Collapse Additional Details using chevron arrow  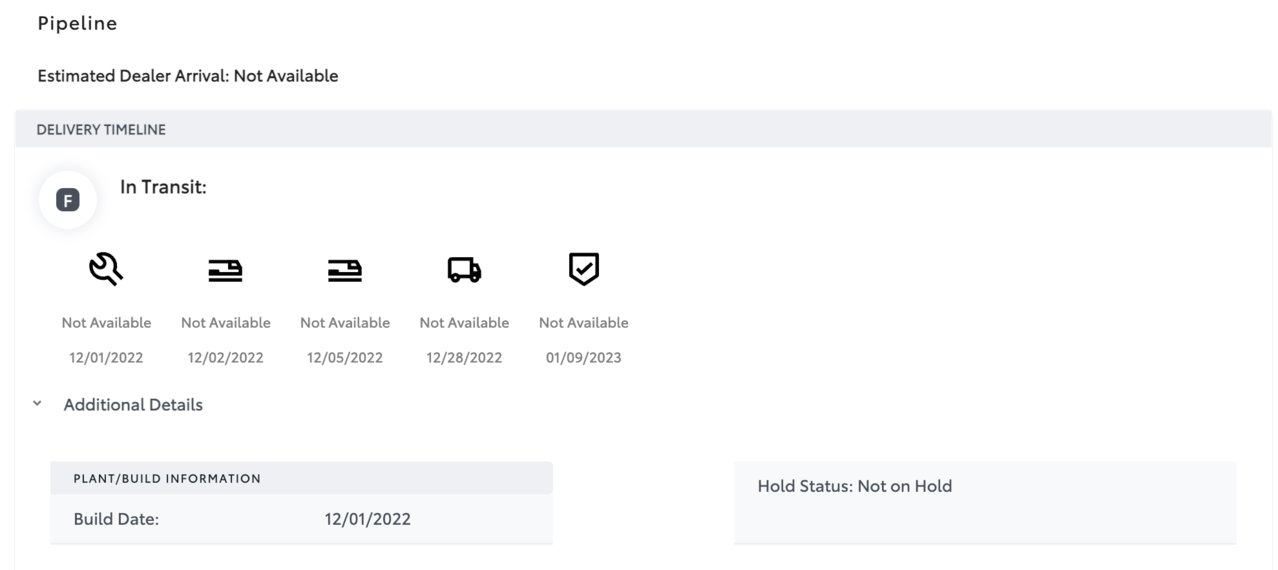pos(37,404)
